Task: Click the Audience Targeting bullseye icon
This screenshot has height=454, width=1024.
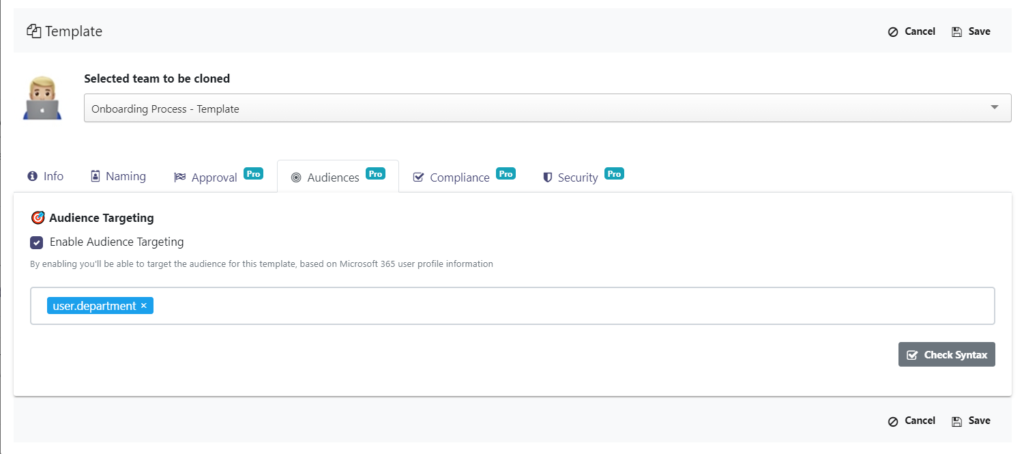Action: click(x=38, y=218)
